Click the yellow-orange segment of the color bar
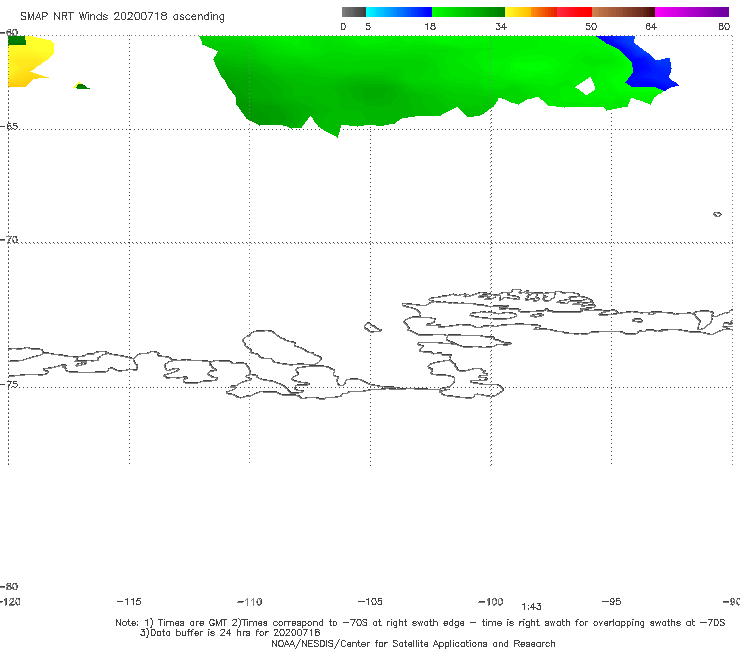 530,12
